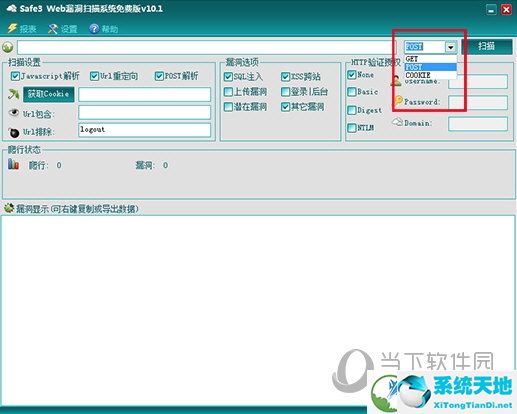Image resolution: width=517 pixels, height=414 pixels.
Task: Focus the Url排除 field containing logout
Action: pyautogui.click(x=144, y=130)
